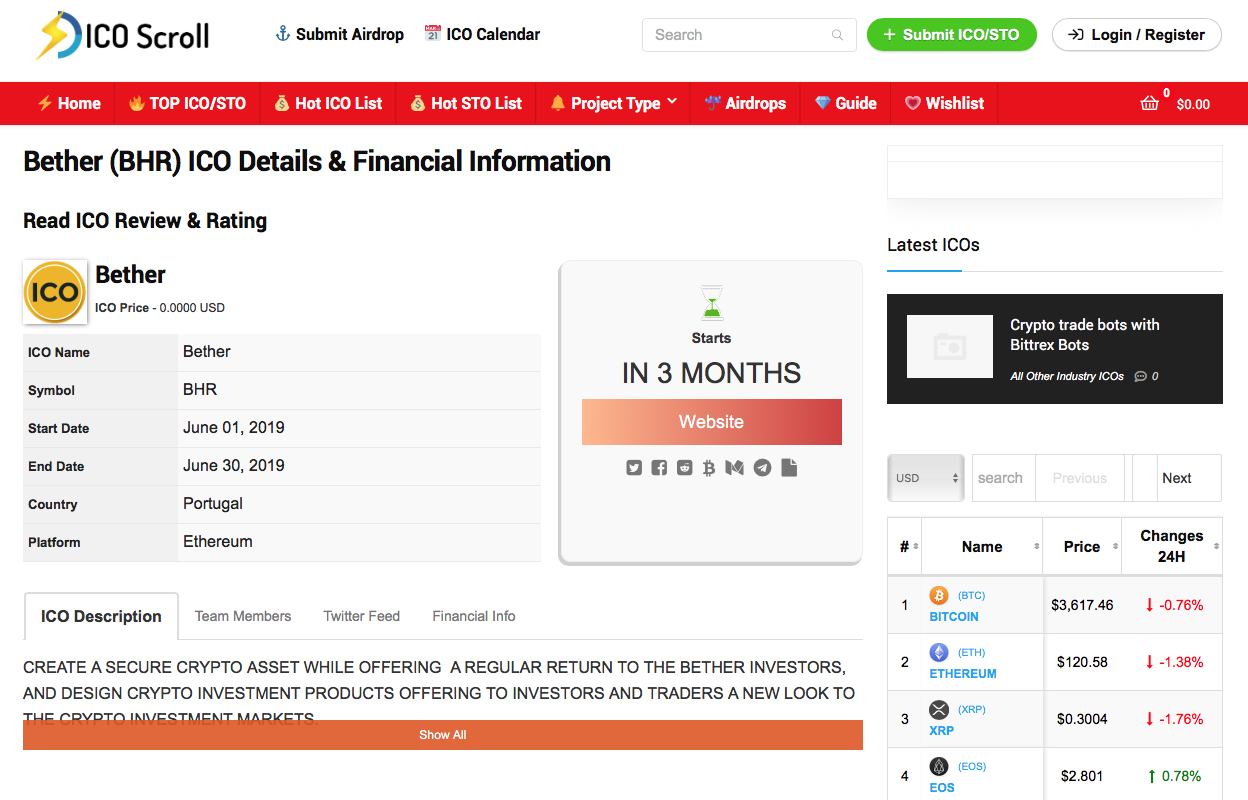Sort coin table by Changes 24H
Image resolution: width=1248 pixels, height=800 pixels.
pos(1172,546)
